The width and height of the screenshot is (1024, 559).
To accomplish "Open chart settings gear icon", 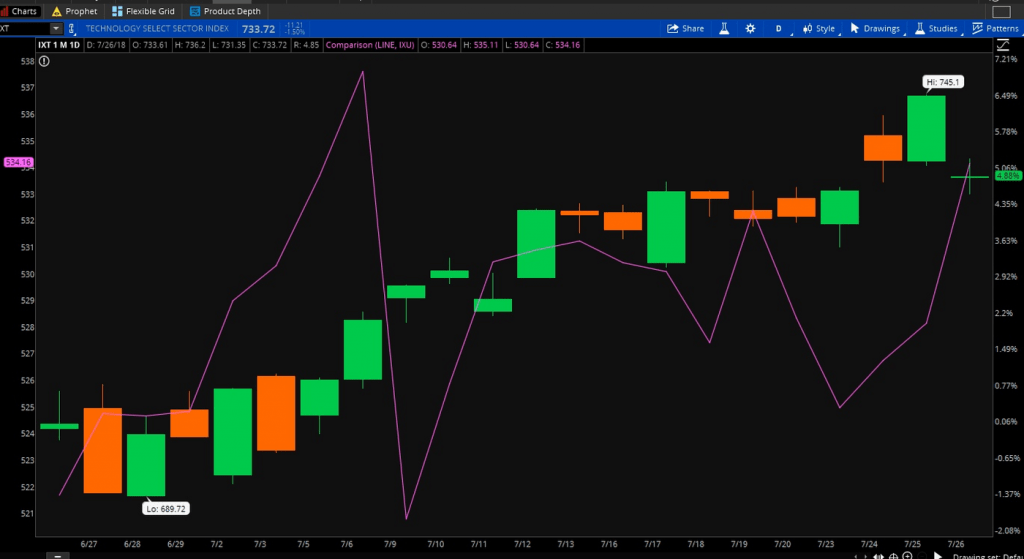I will (750, 29).
